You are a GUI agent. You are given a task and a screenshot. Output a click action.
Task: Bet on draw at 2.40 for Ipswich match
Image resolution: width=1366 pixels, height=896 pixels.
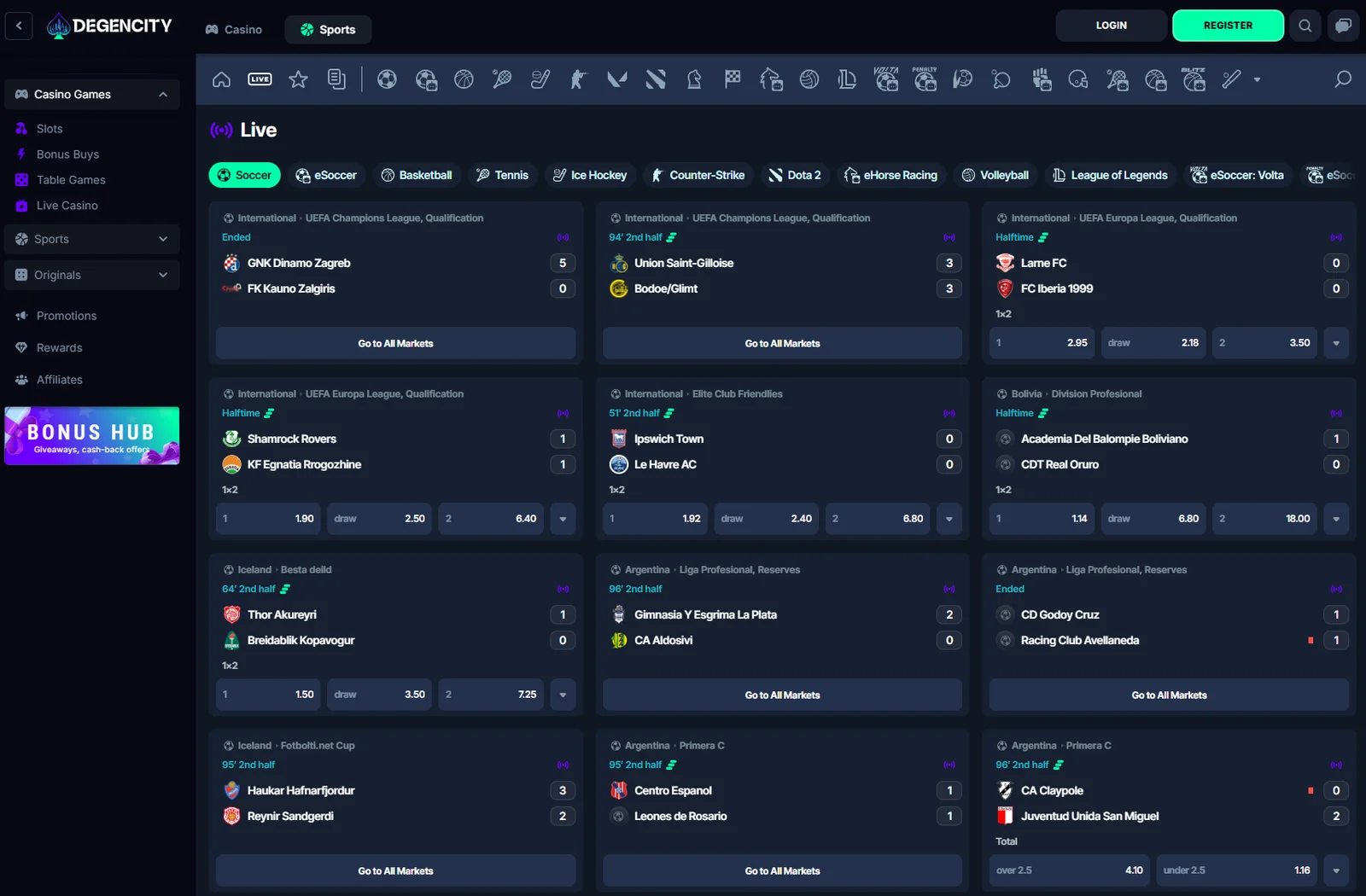pyautogui.click(x=766, y=519)
